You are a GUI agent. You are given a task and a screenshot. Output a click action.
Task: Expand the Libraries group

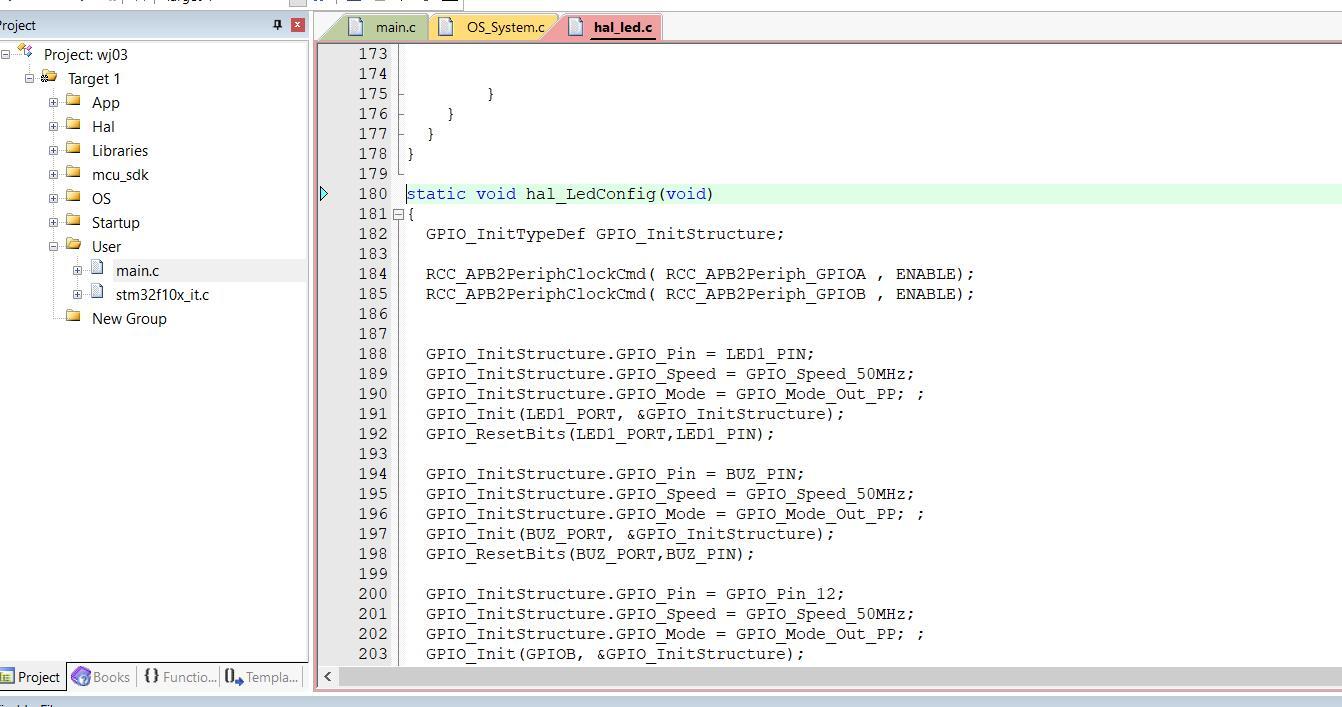[54, 150]
